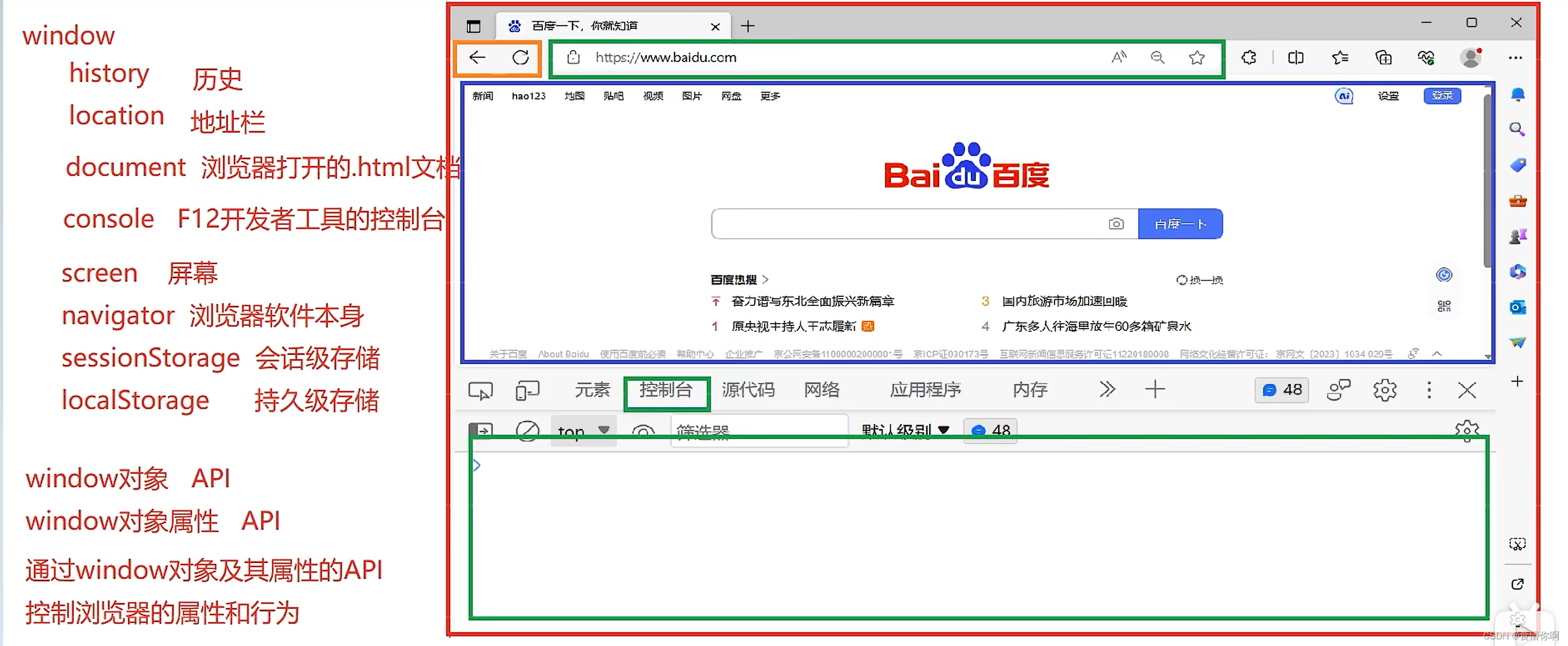
Task: Expand the 更多 menu on Baidu
Action: tap(770, 96)
